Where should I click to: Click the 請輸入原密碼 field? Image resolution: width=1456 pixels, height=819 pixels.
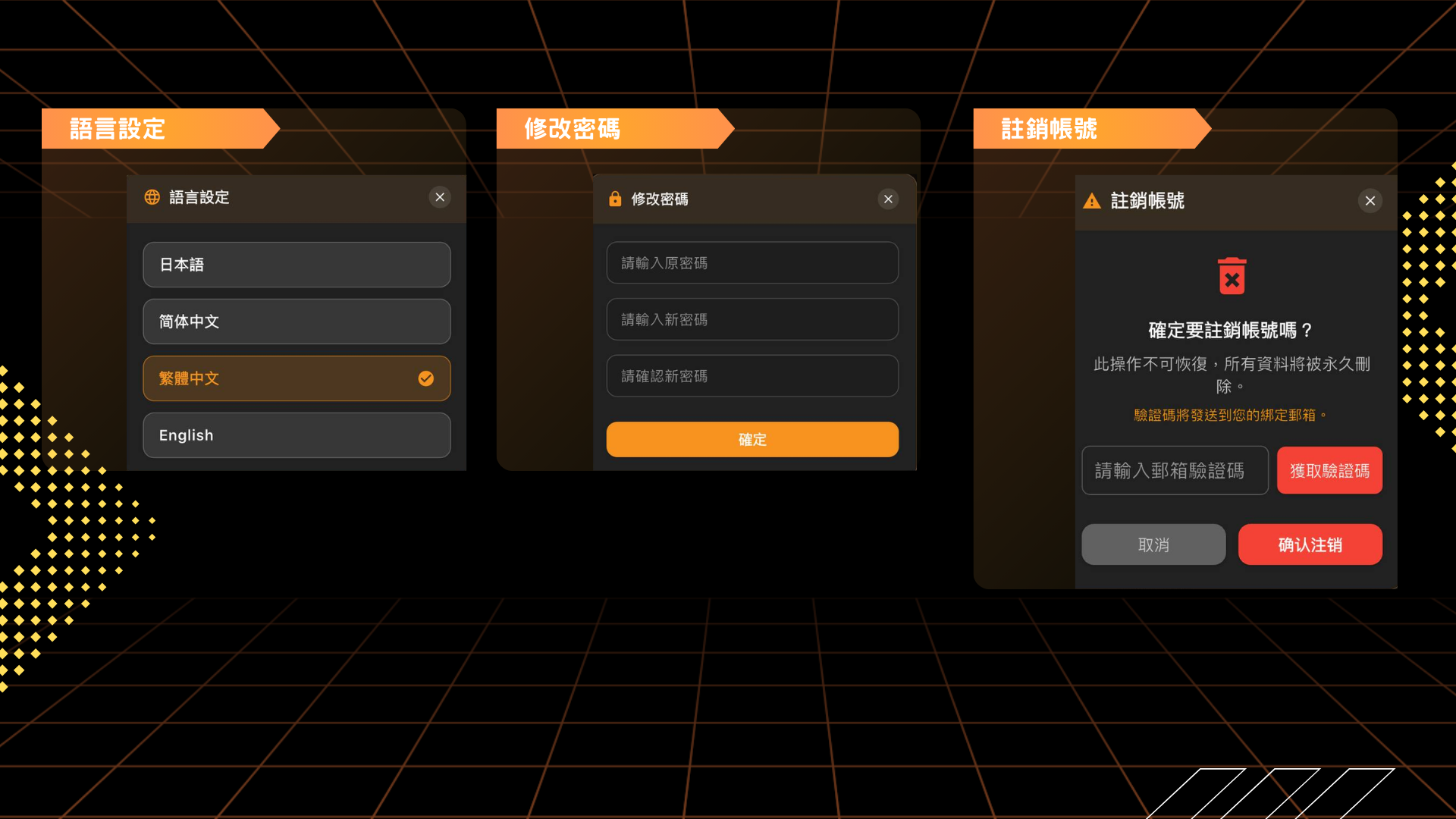[752, 263]
